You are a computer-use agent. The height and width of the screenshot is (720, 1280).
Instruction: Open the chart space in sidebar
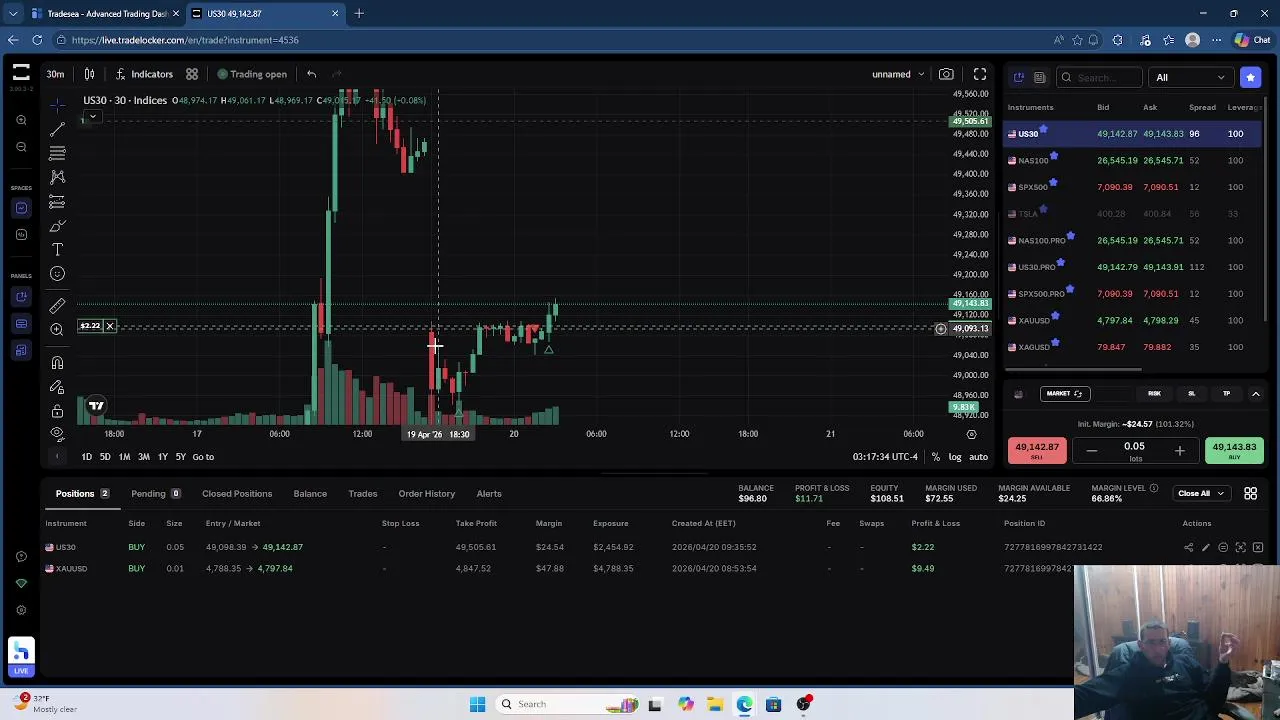pyautogui.click(x=21, y=208)
